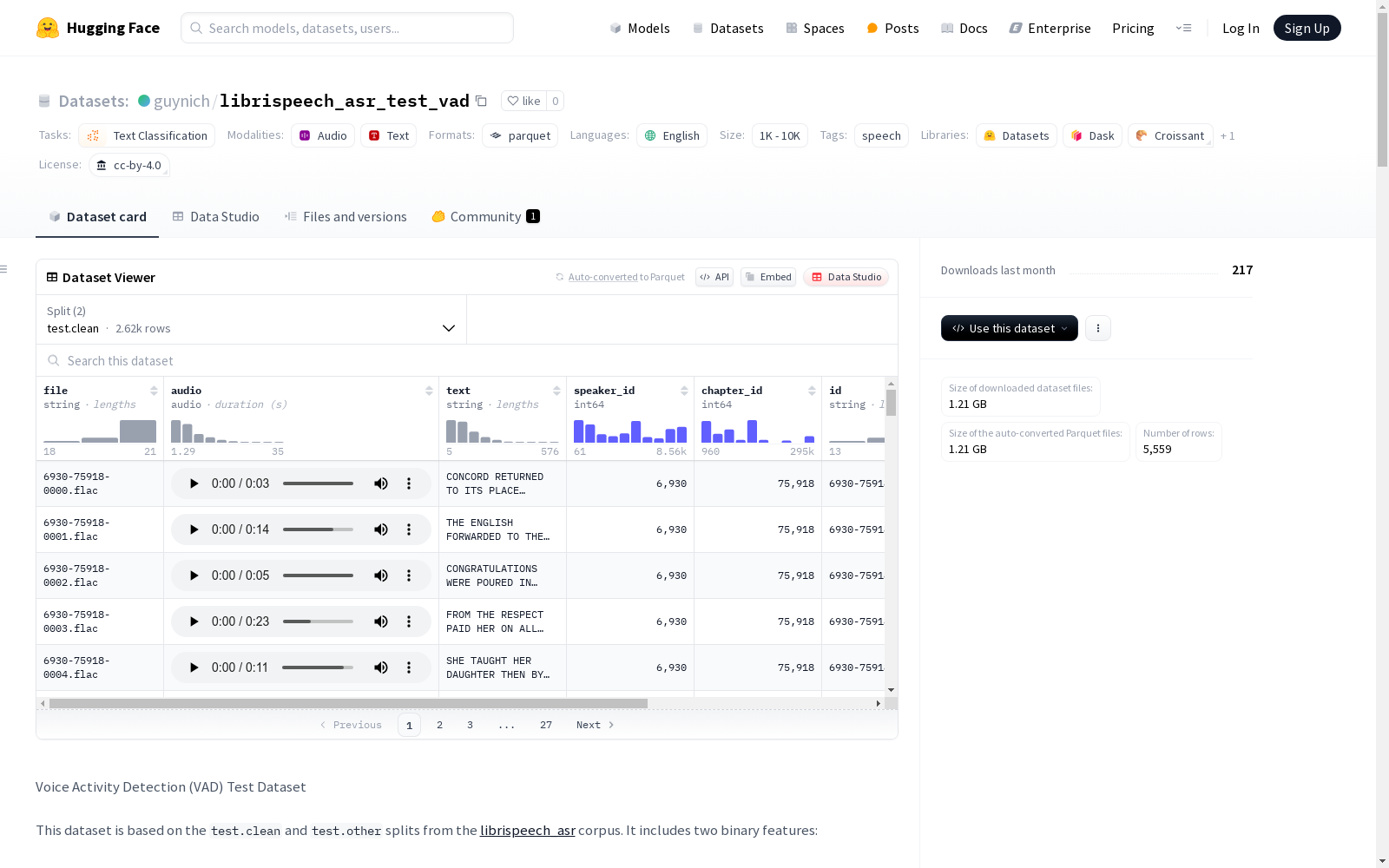
Task: Click the Search this dataset field
Action: click(x=467, y=360)
